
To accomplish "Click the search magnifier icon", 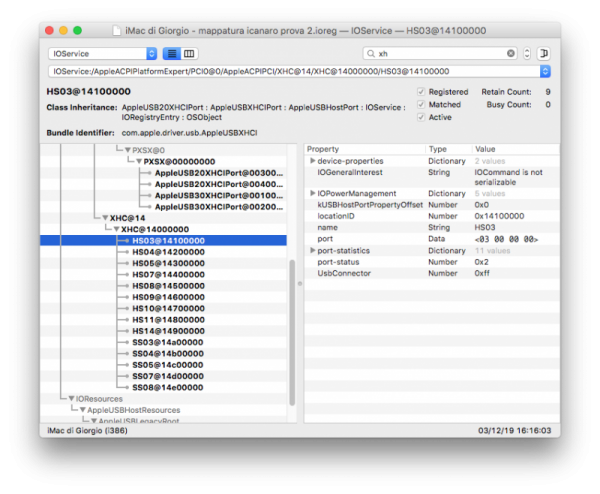I will (x=370, y=54).
